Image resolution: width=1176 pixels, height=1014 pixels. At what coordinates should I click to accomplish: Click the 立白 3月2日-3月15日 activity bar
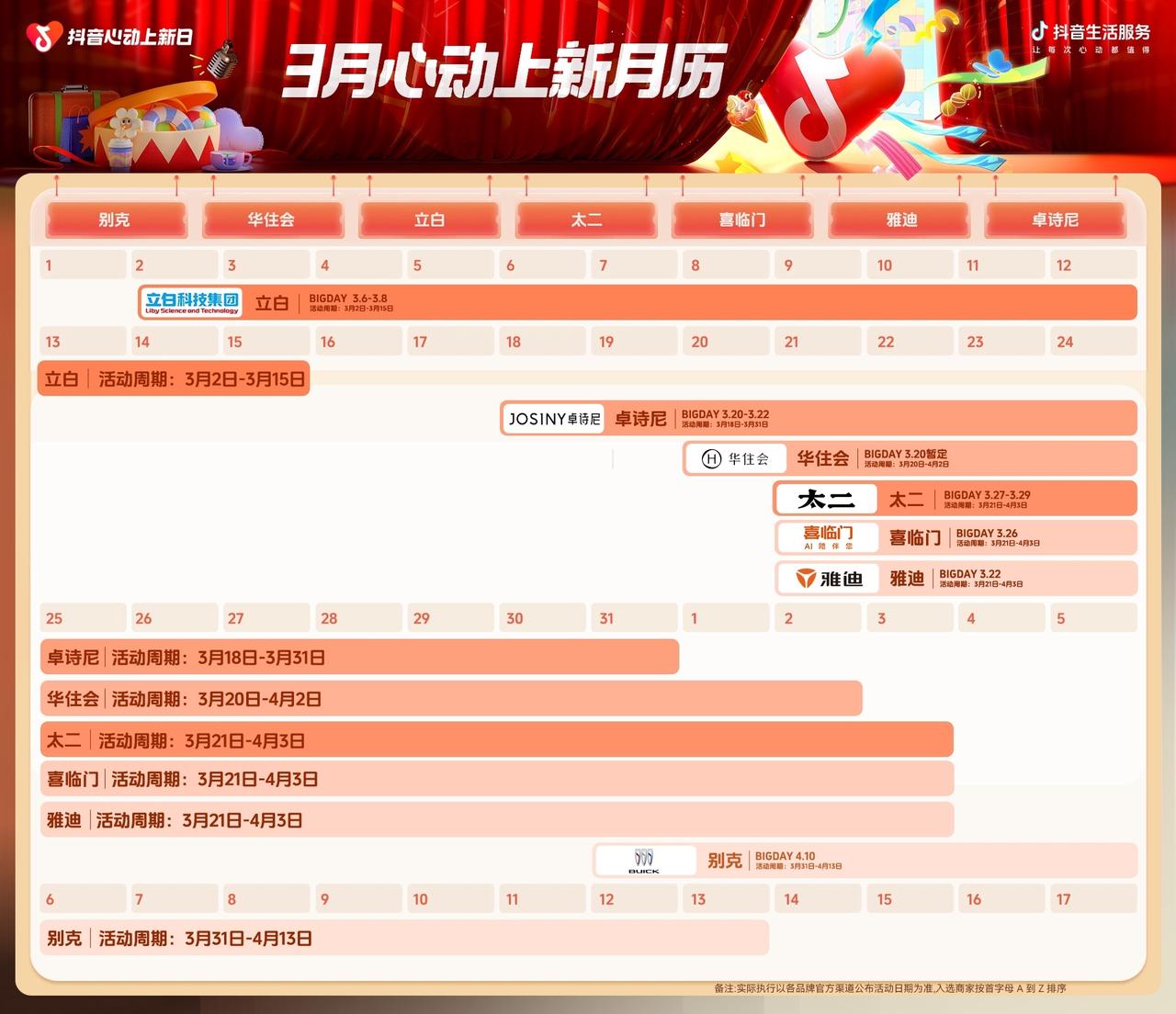click(174, 378)
